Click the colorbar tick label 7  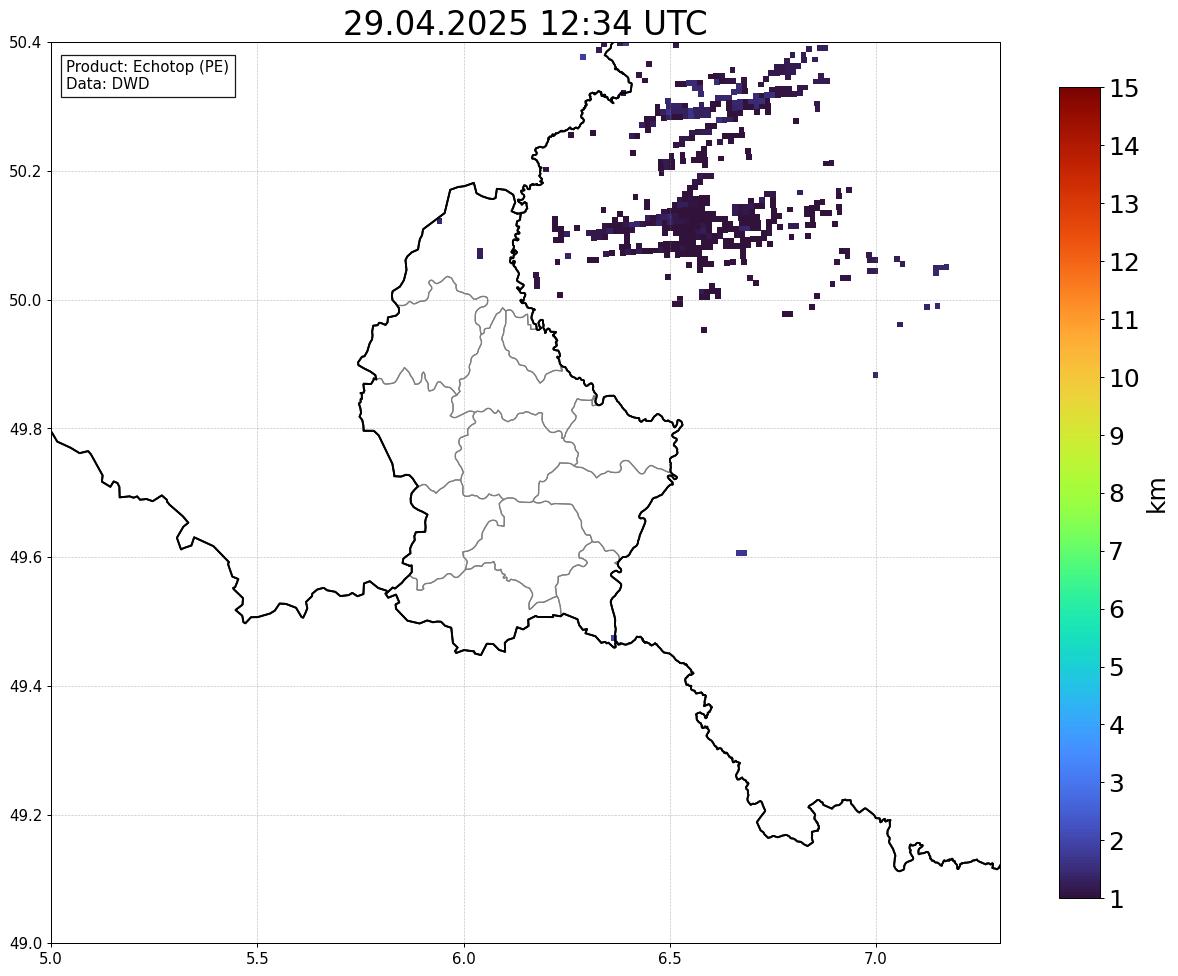coord(1117,551)
